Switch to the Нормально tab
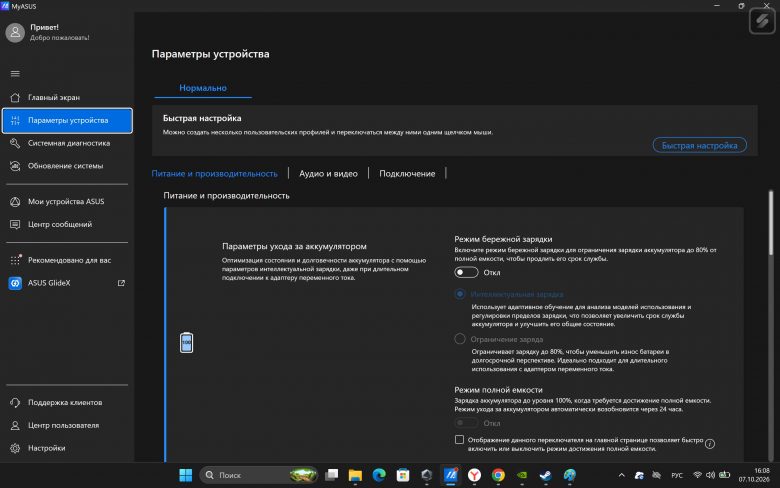780x488 pixels. point(203,88)
